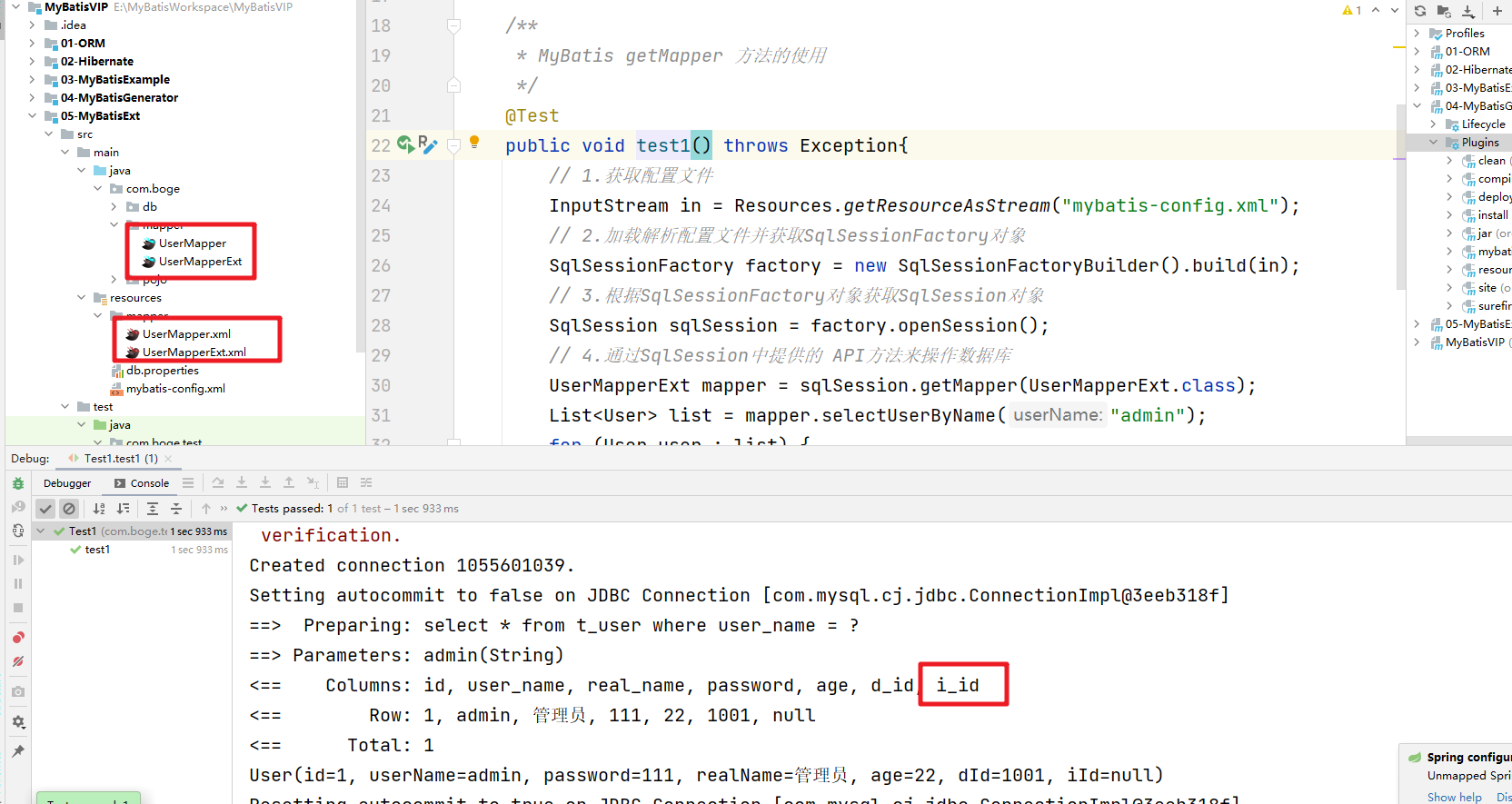Click stop icon in debug sidebar
1512x804 pixels.
[18, 608]
